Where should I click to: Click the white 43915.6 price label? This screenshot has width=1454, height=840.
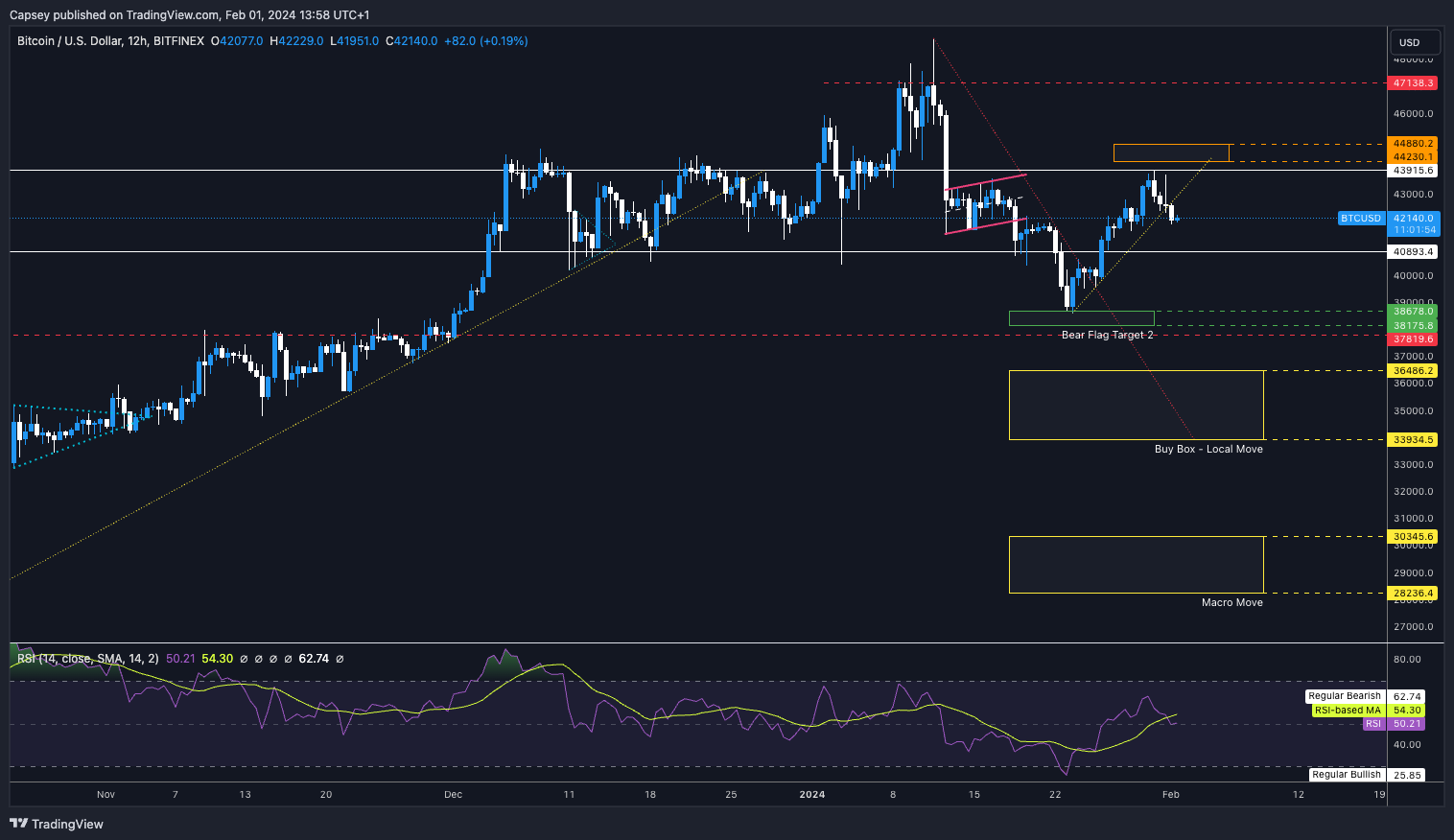1413,171
